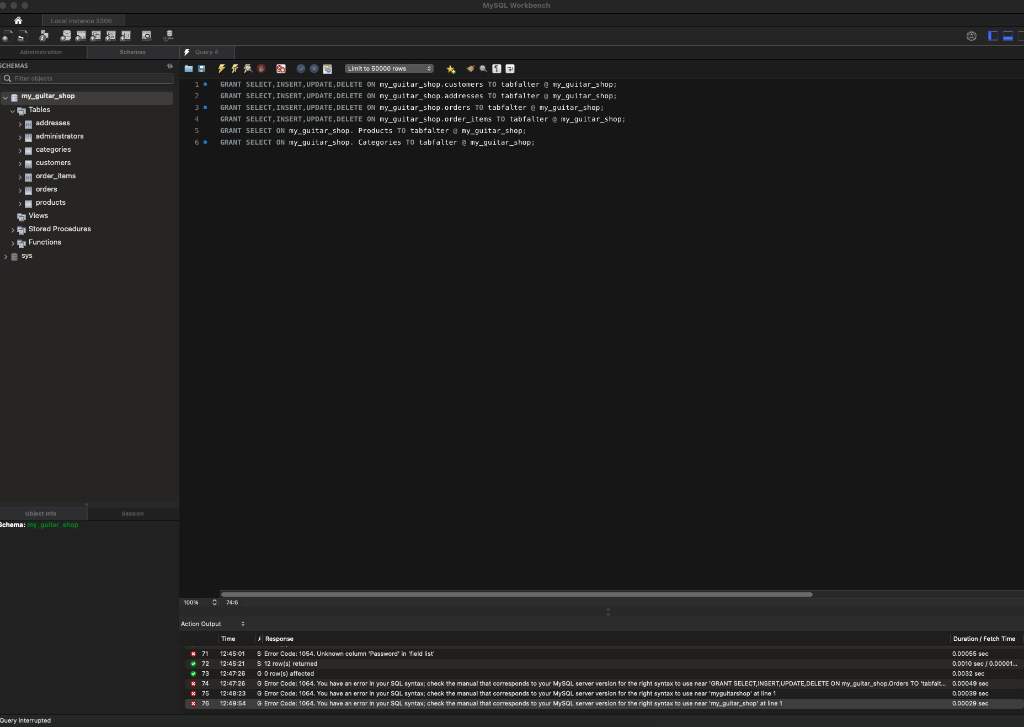Stop the running query
This screenshot has height=727, width=1024.
tap(261, 69)
